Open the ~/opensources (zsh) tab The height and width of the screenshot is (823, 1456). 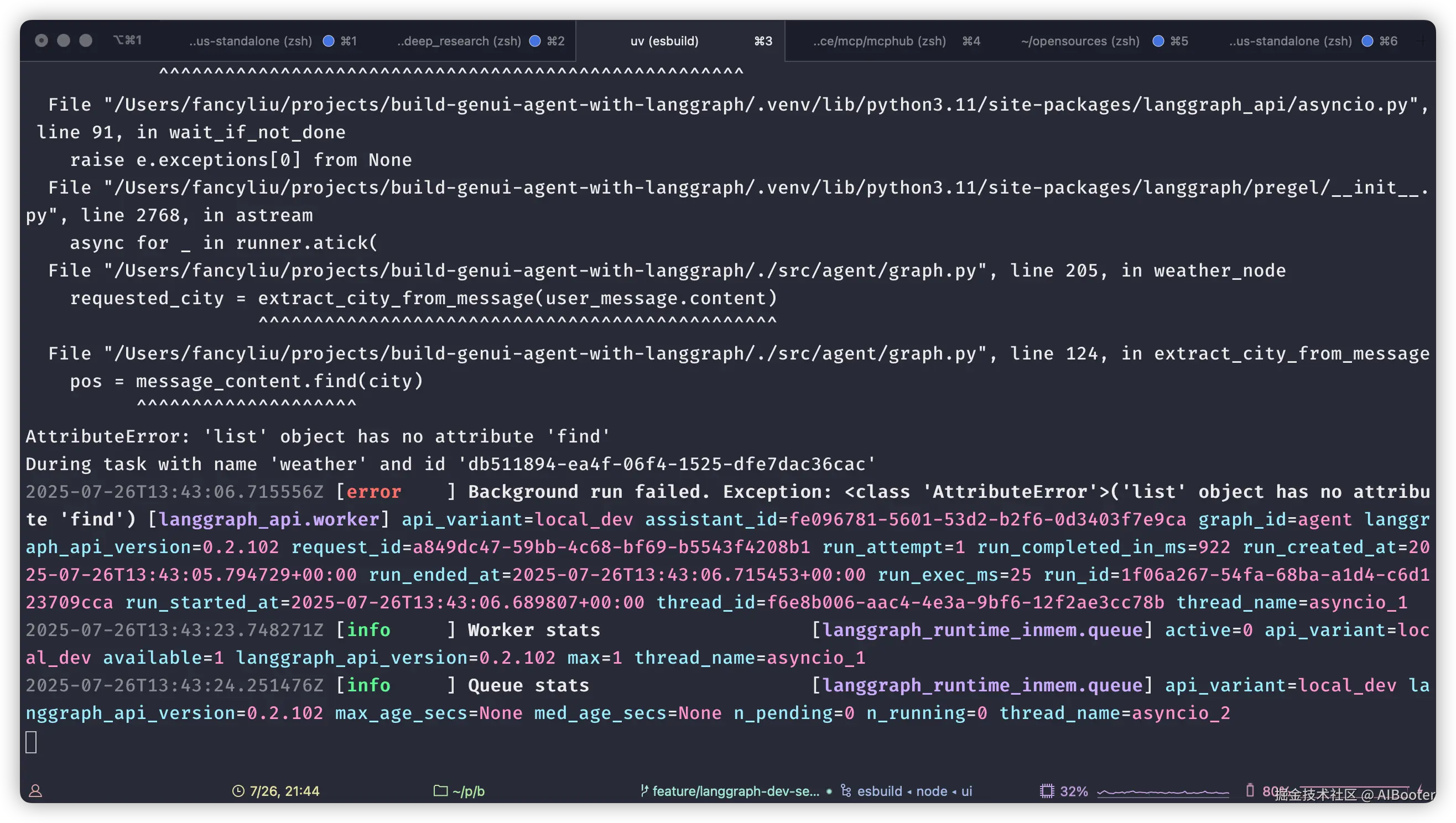coord(1080,41)
